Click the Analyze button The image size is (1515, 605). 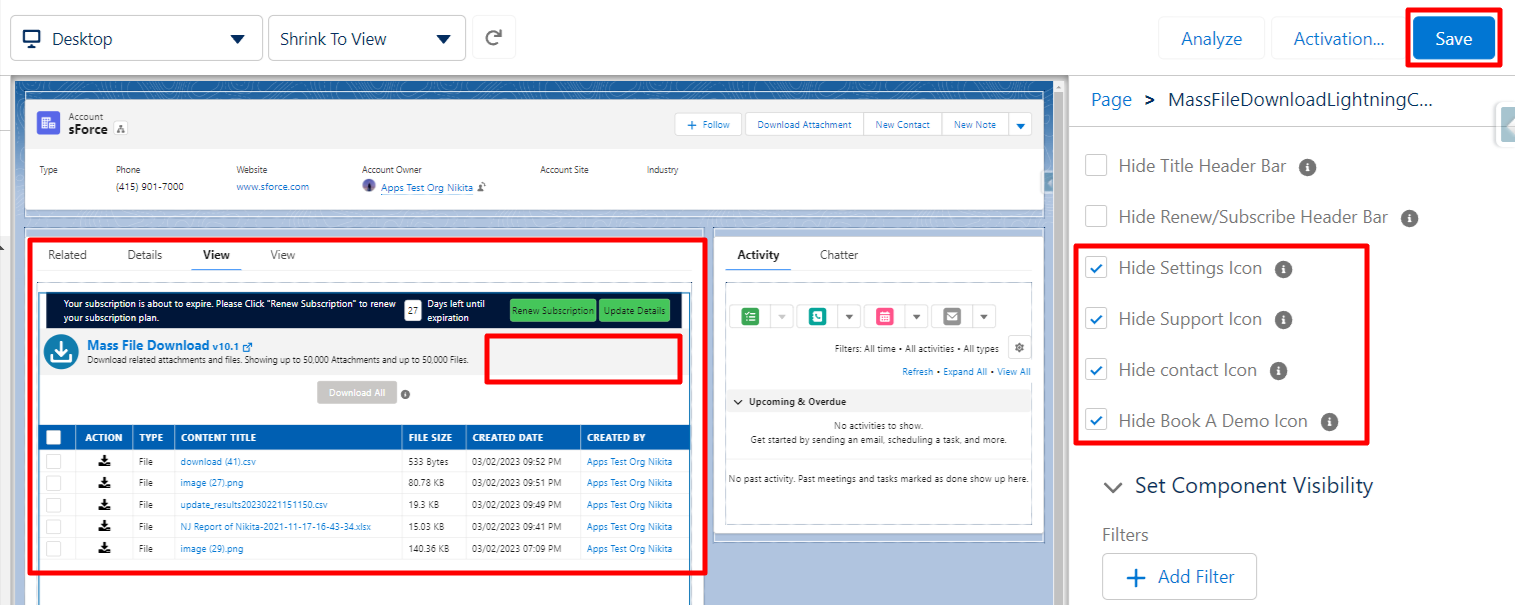click(1211, 39)
